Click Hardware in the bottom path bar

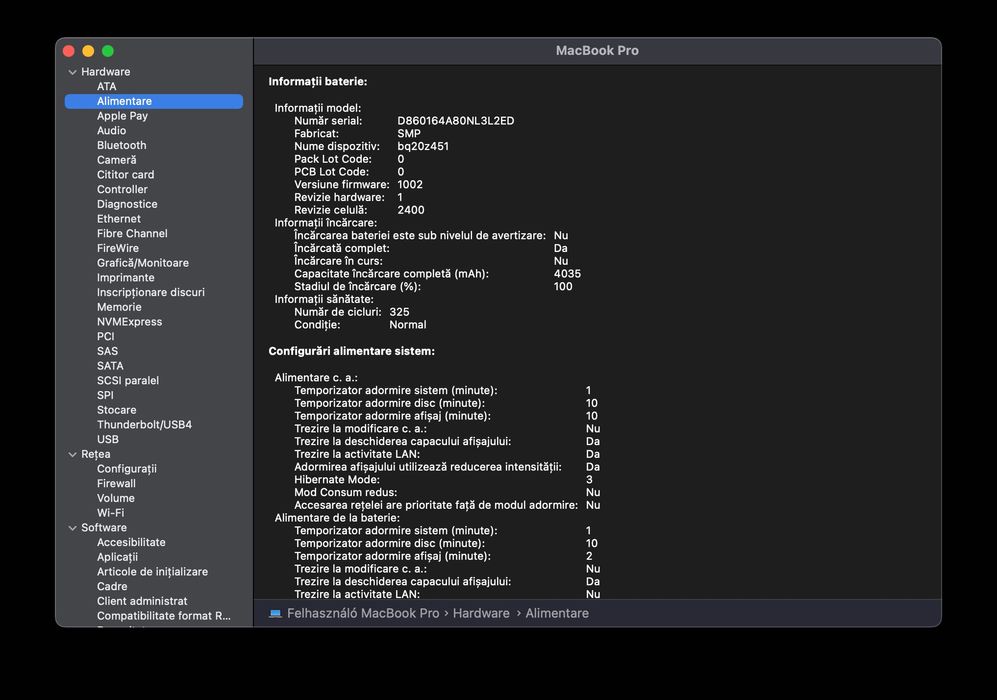(x=481, y=614)
